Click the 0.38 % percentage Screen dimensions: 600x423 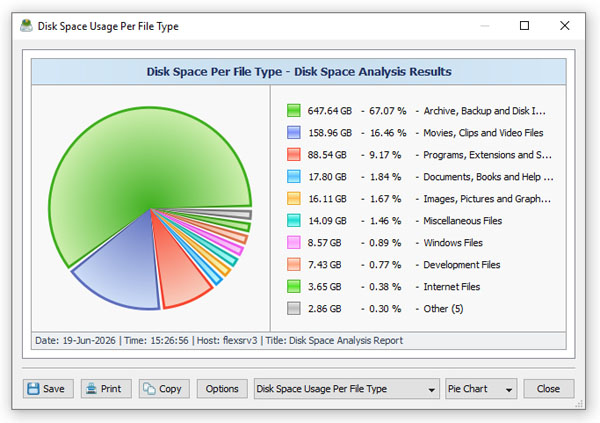point(385,287)
